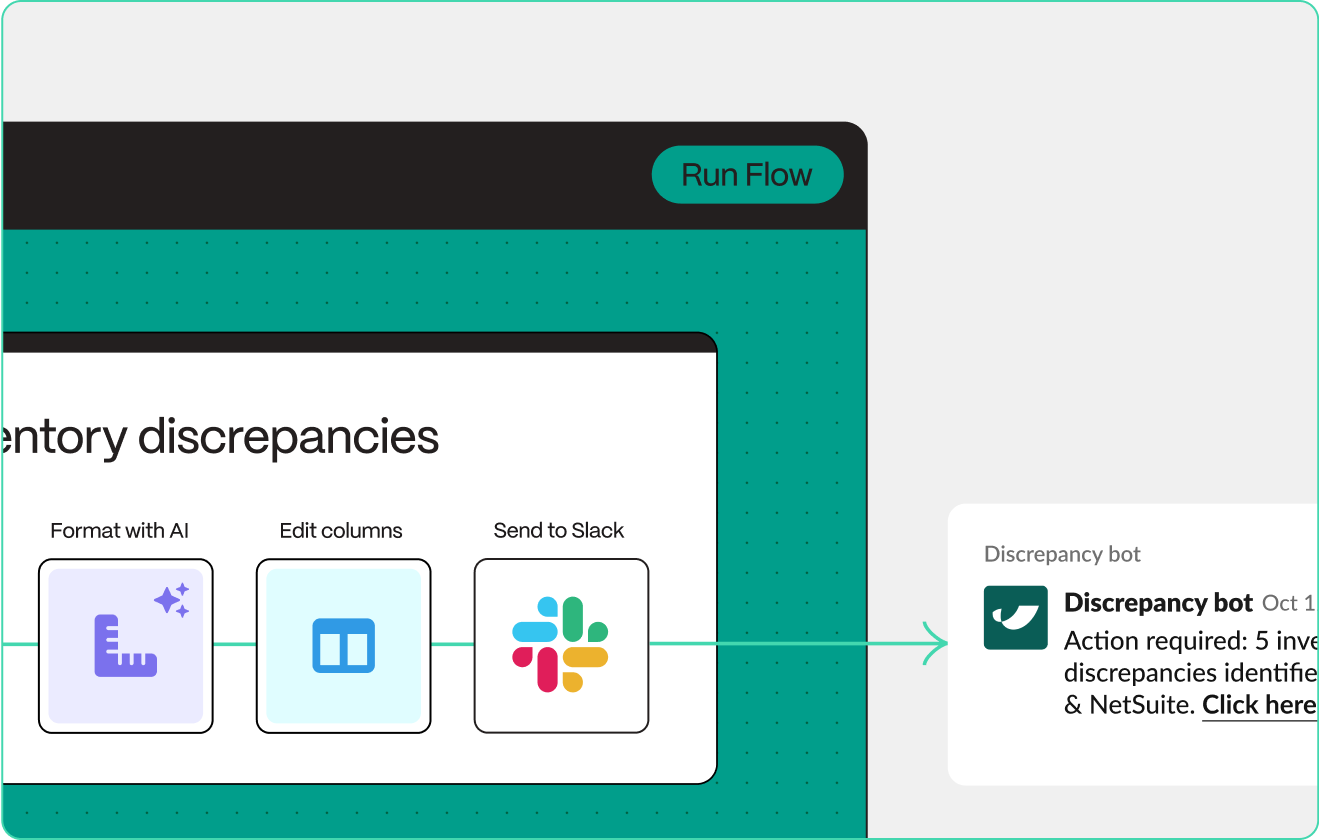Select the Format with AI ruler icon
This screenshot has height=840, width=1319.
pyautogui.click(x=126, y=646)
